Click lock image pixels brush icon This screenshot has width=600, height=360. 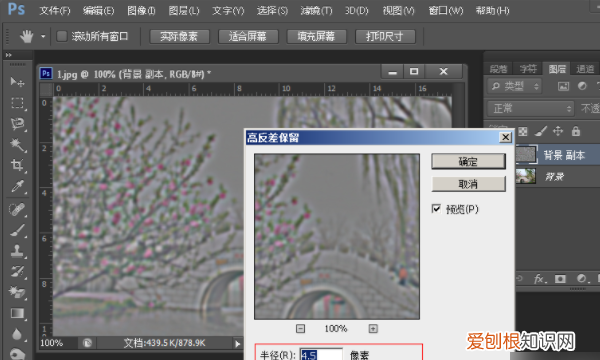point(541,131)
